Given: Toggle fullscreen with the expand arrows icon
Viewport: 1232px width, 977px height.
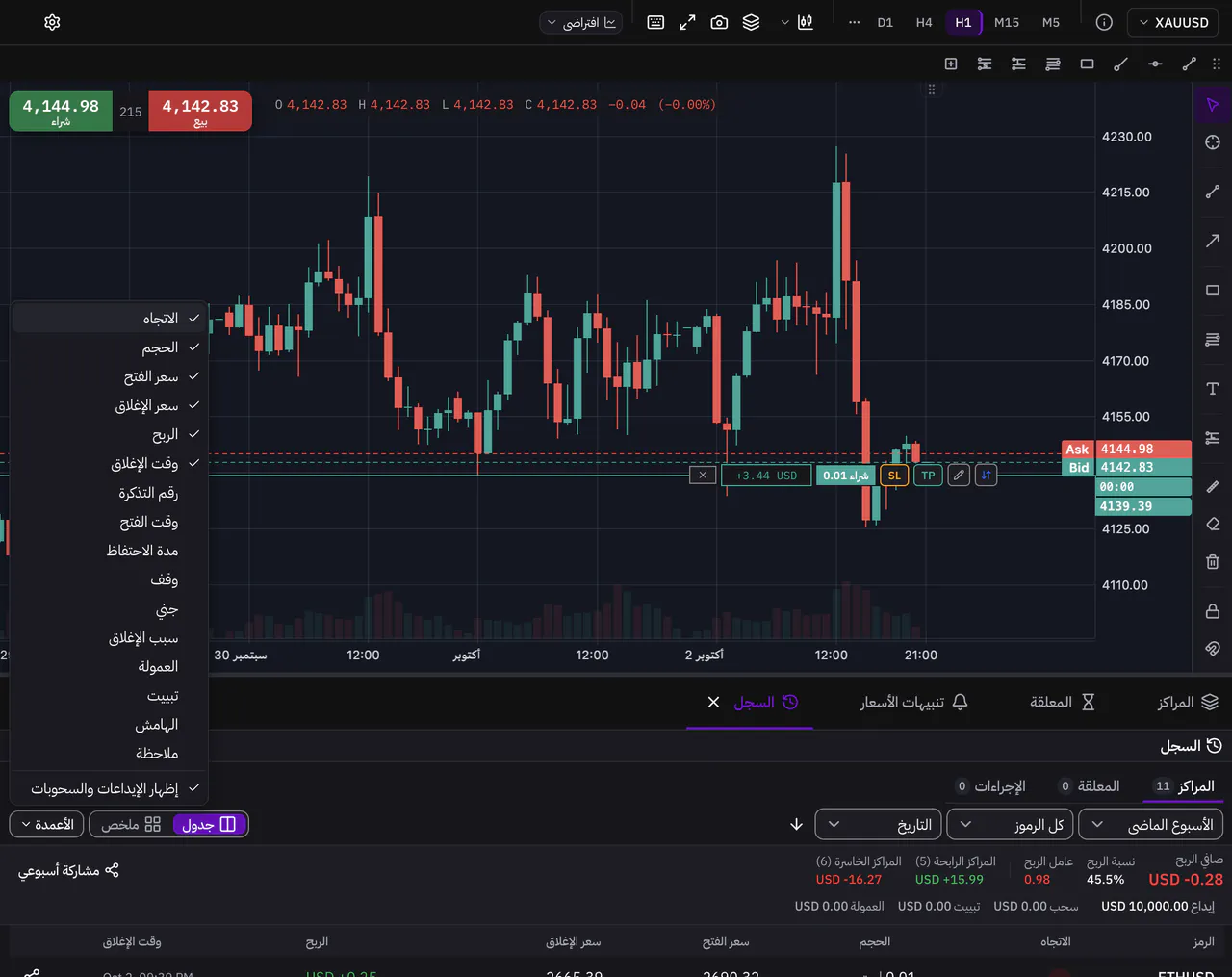Looking at the screenshot, I should click(x=687, y=22).
